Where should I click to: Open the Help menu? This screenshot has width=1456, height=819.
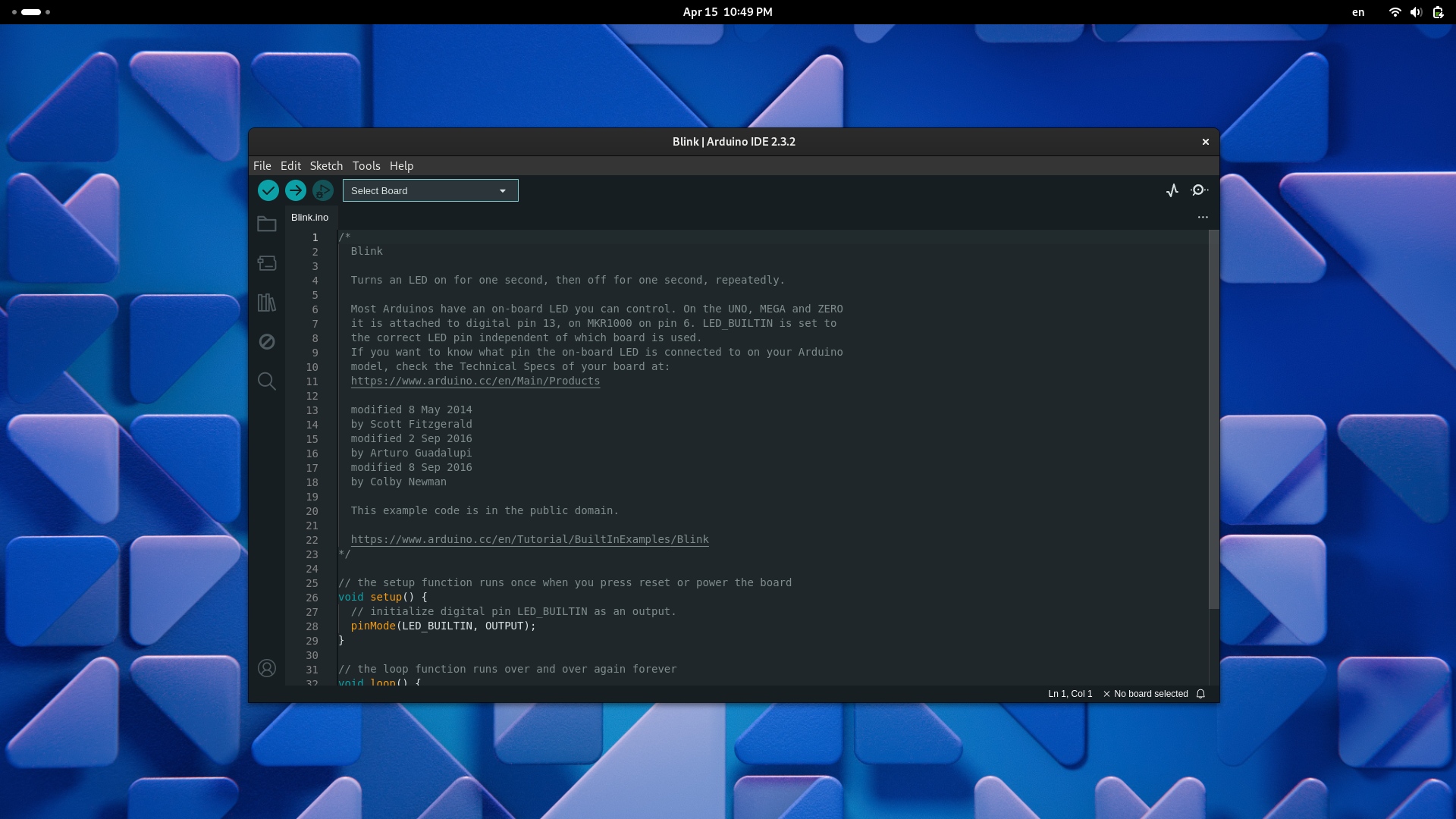pyautogui.click(x=402, y=165)
